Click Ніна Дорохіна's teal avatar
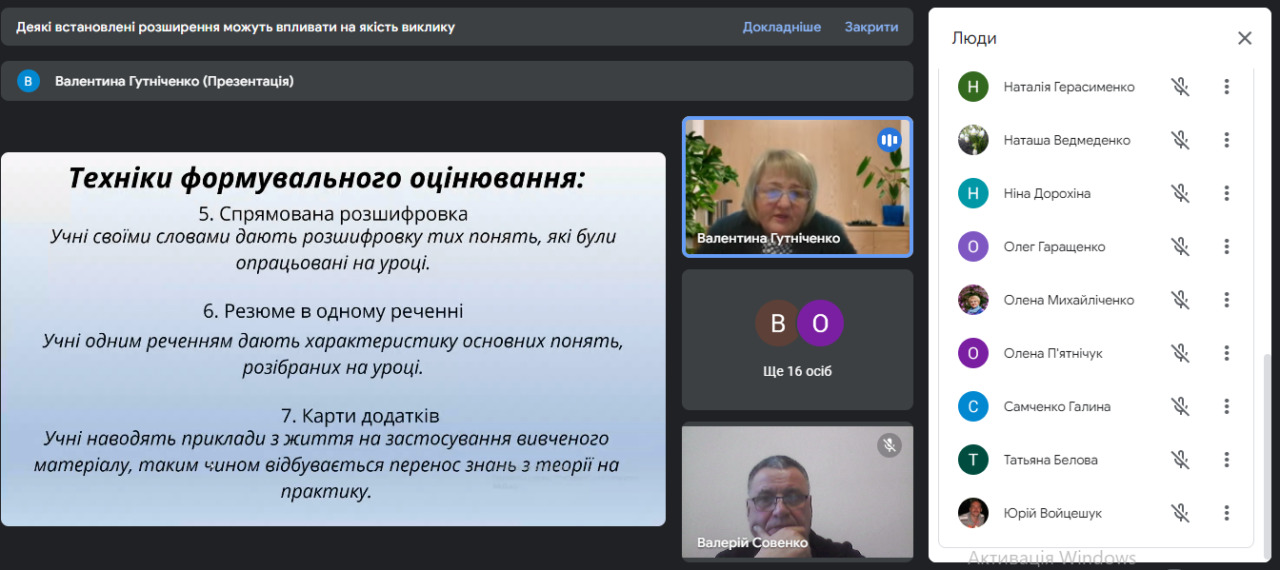 (973, 193)
